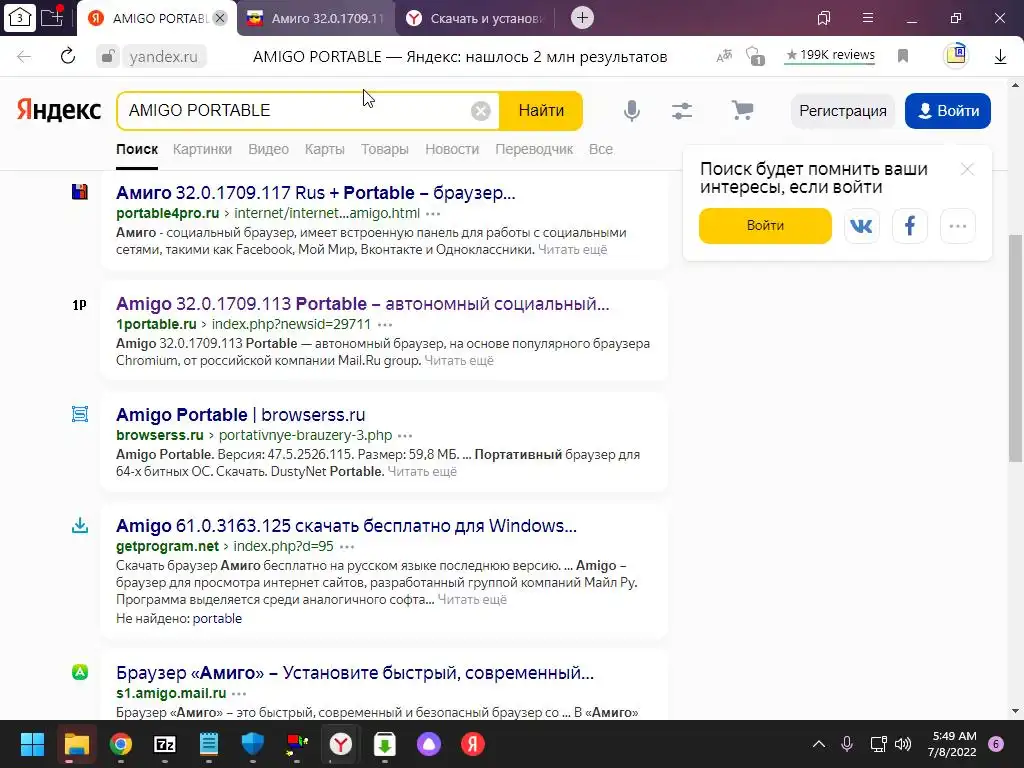
Task: Open options for s1.amigo.mail.ru result
Action: tap(239, 694)
